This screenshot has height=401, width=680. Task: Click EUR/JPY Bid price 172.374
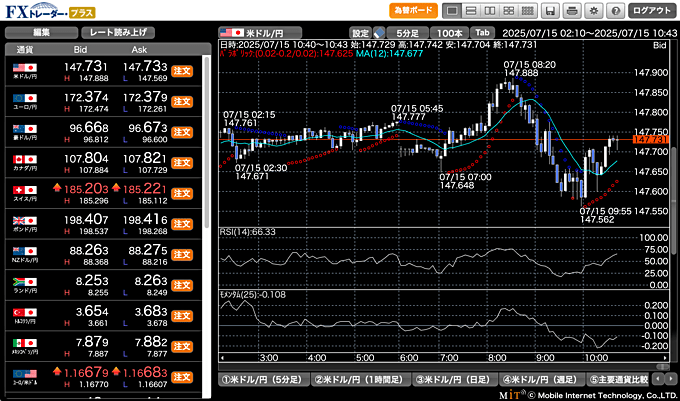pyautogui.click(x=86, y=97)
